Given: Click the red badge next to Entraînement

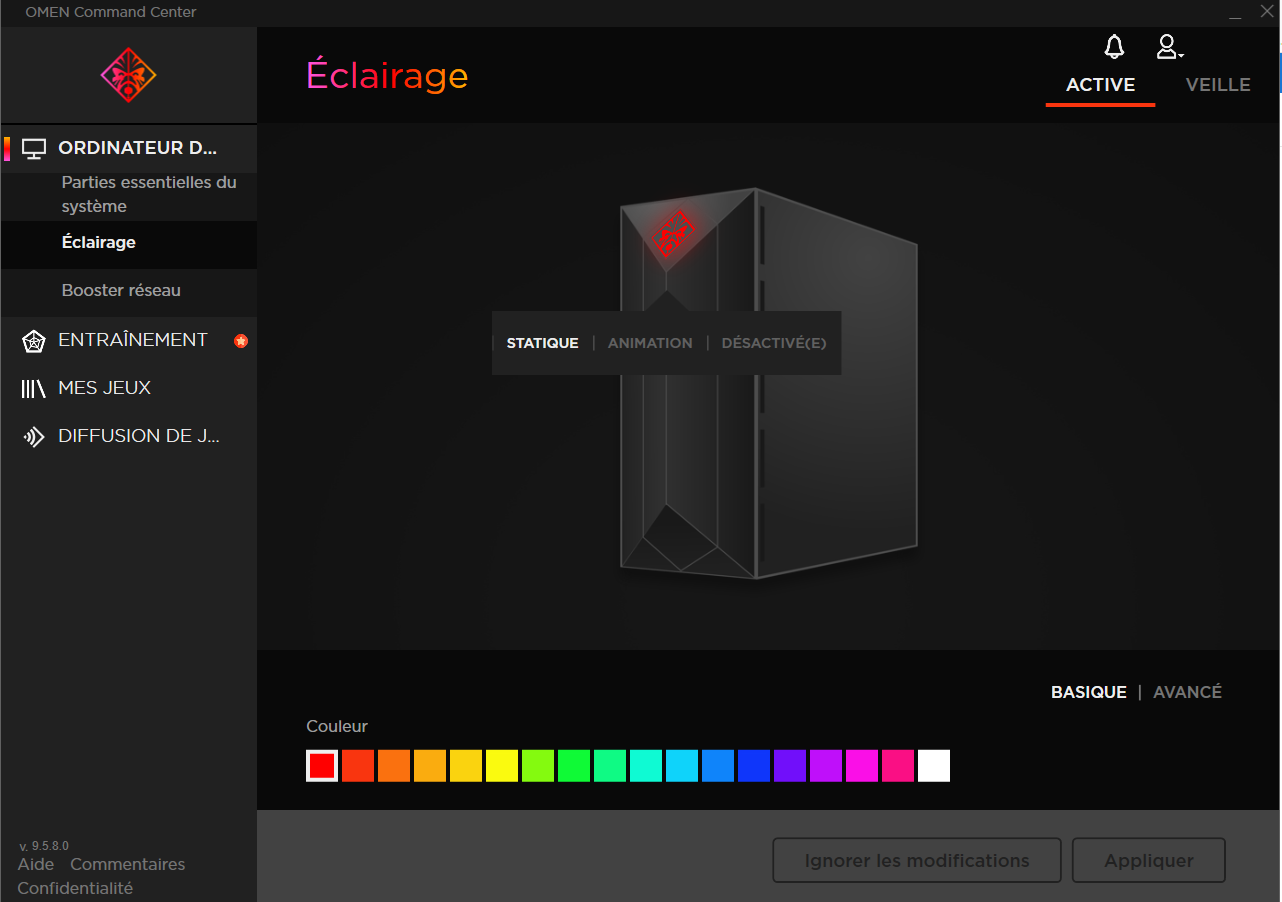Looking at the screenshot, I should (241, 341).
